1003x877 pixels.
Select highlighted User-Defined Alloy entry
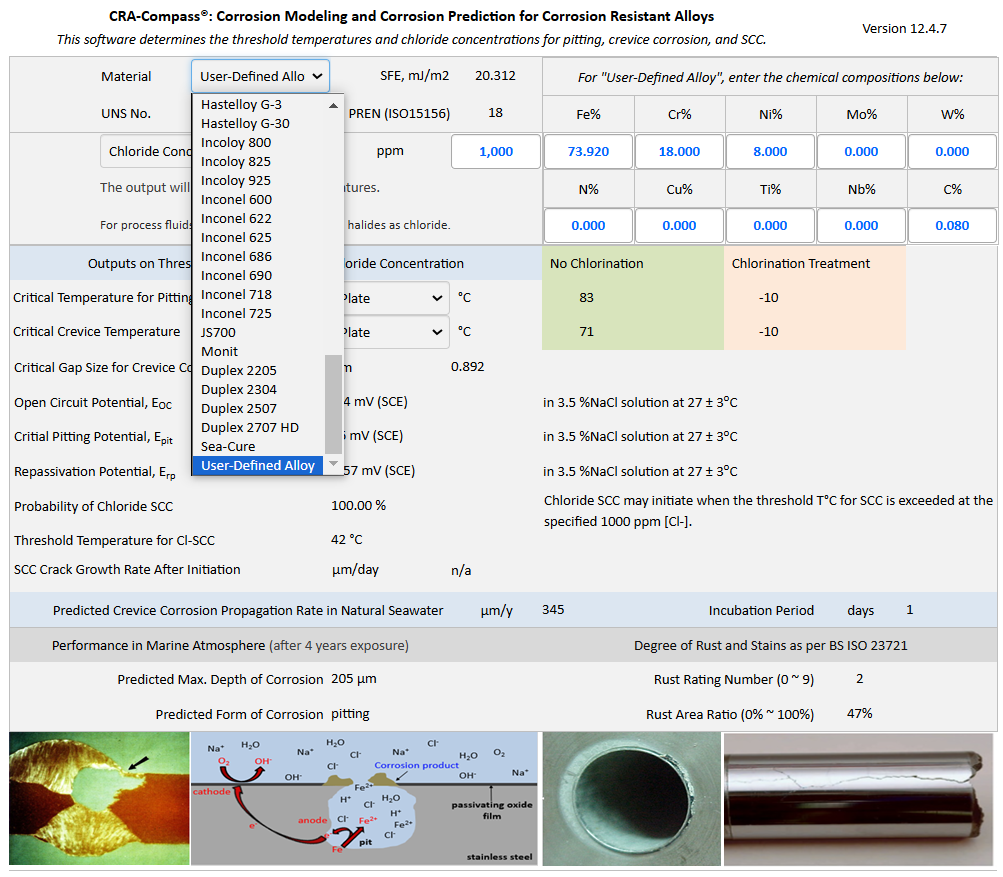(258, 466)
